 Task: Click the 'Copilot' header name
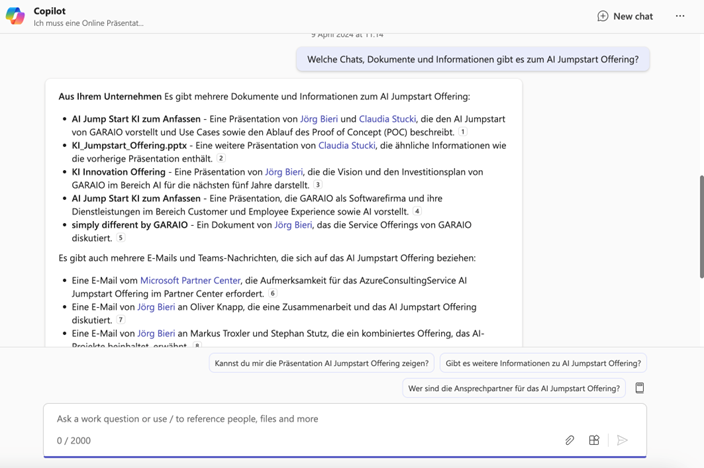click(x=49, y=11)
